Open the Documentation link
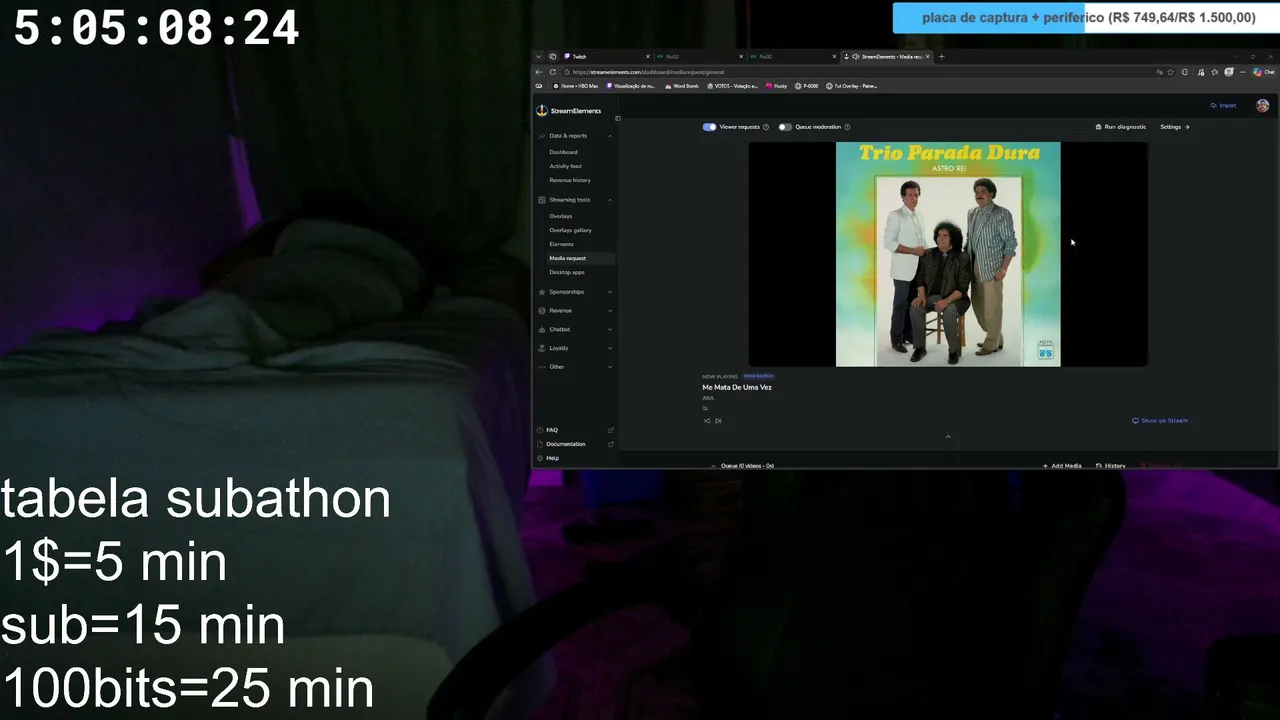Screen dimensions: 1280x720 coord(565,444)
